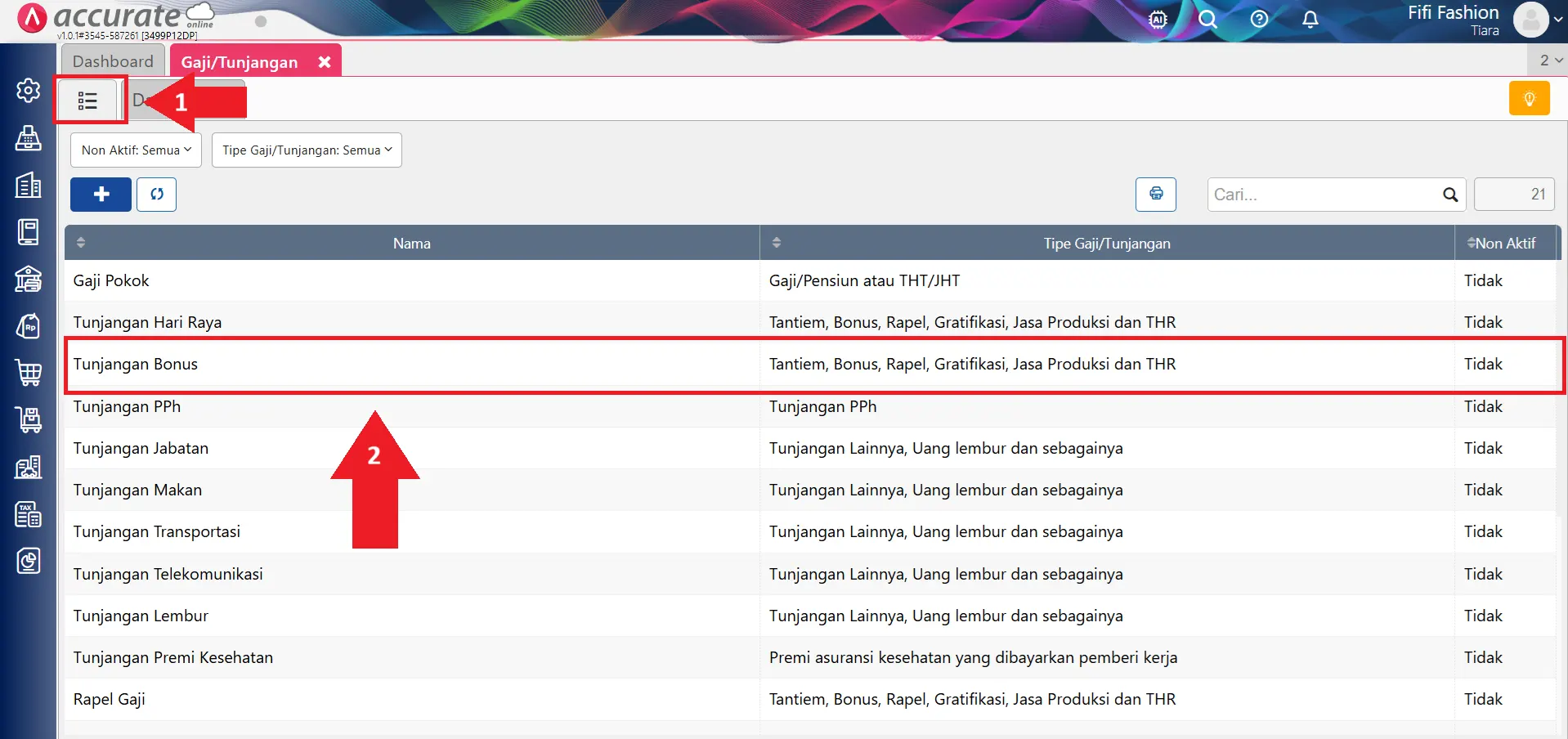Click in the Cari search field
The width and height of the screenshot is (1568, 739).
click(1324, 195)
